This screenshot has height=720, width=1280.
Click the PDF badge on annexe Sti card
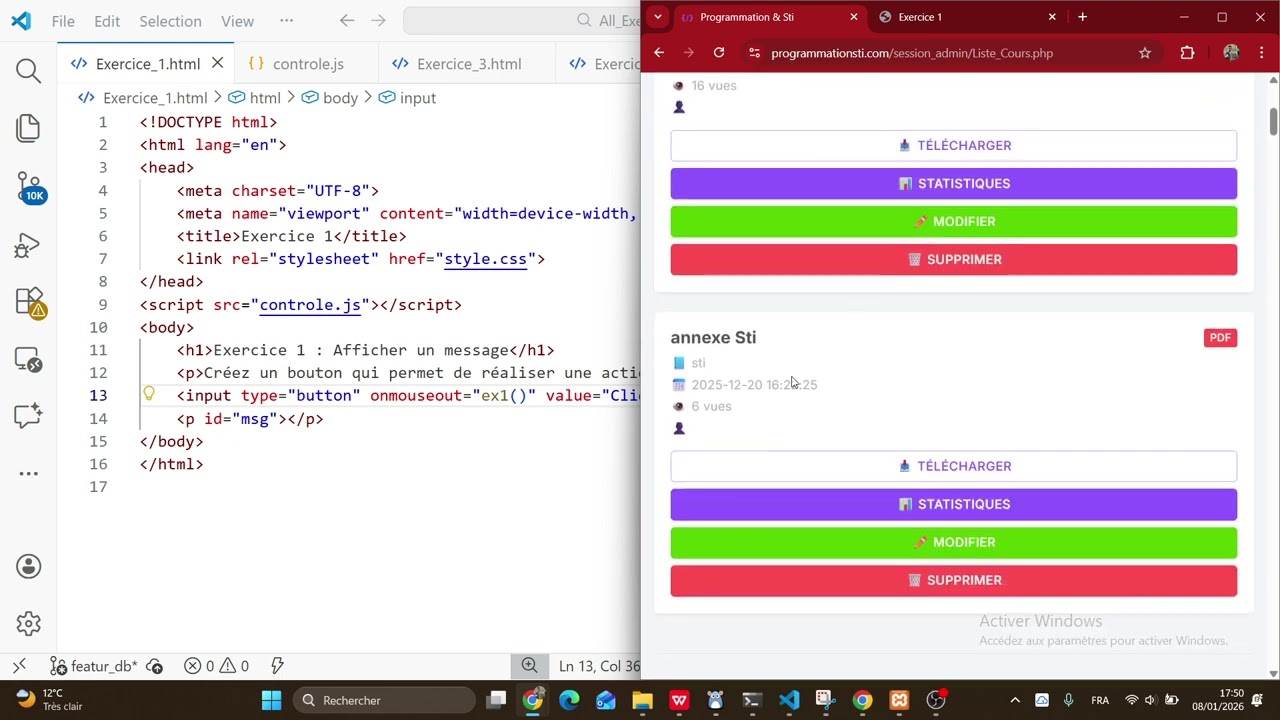[1220, 337]
